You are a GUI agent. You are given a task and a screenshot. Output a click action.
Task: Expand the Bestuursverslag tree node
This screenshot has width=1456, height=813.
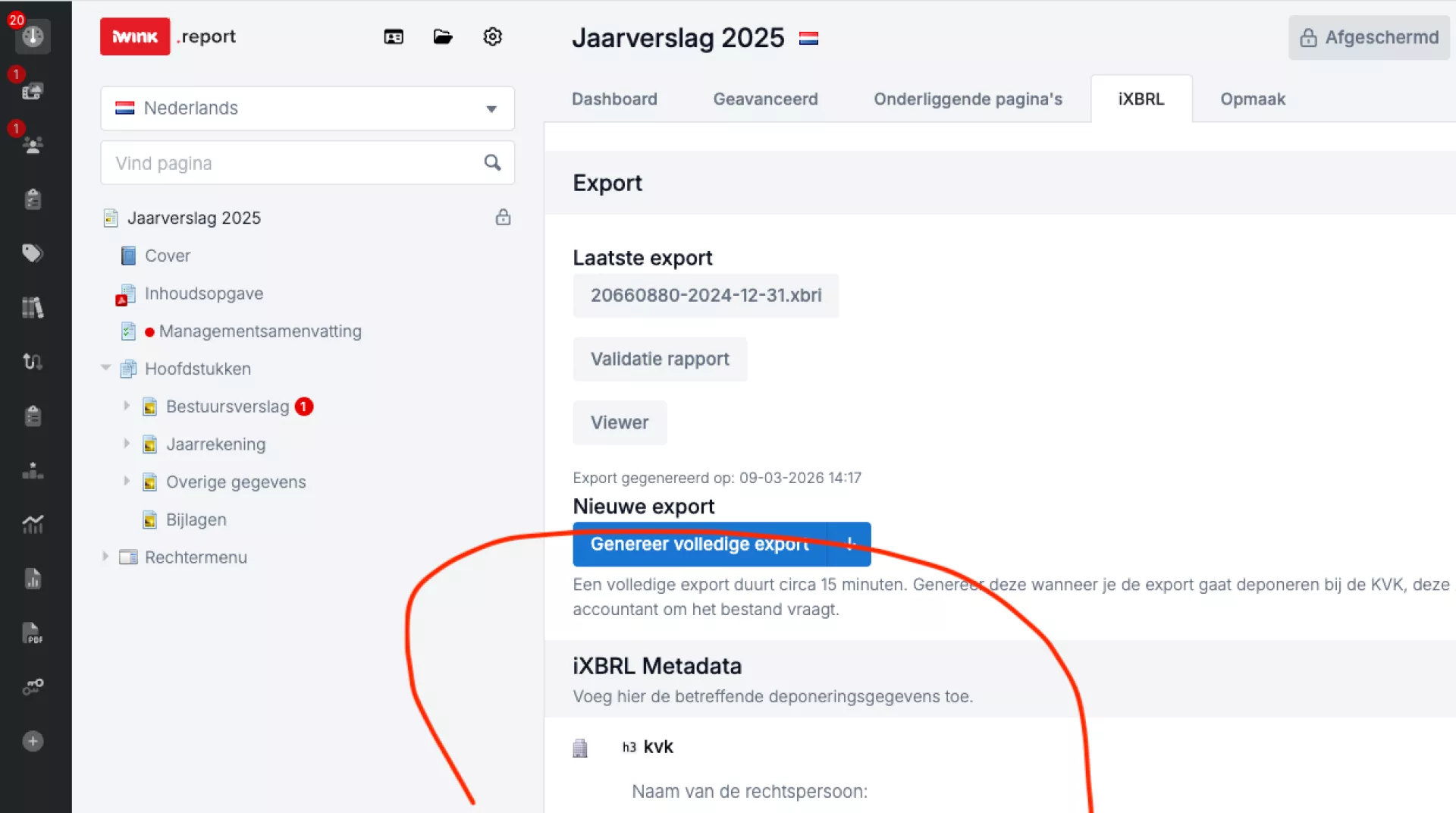pyautogui.click(x=127, y=406)
